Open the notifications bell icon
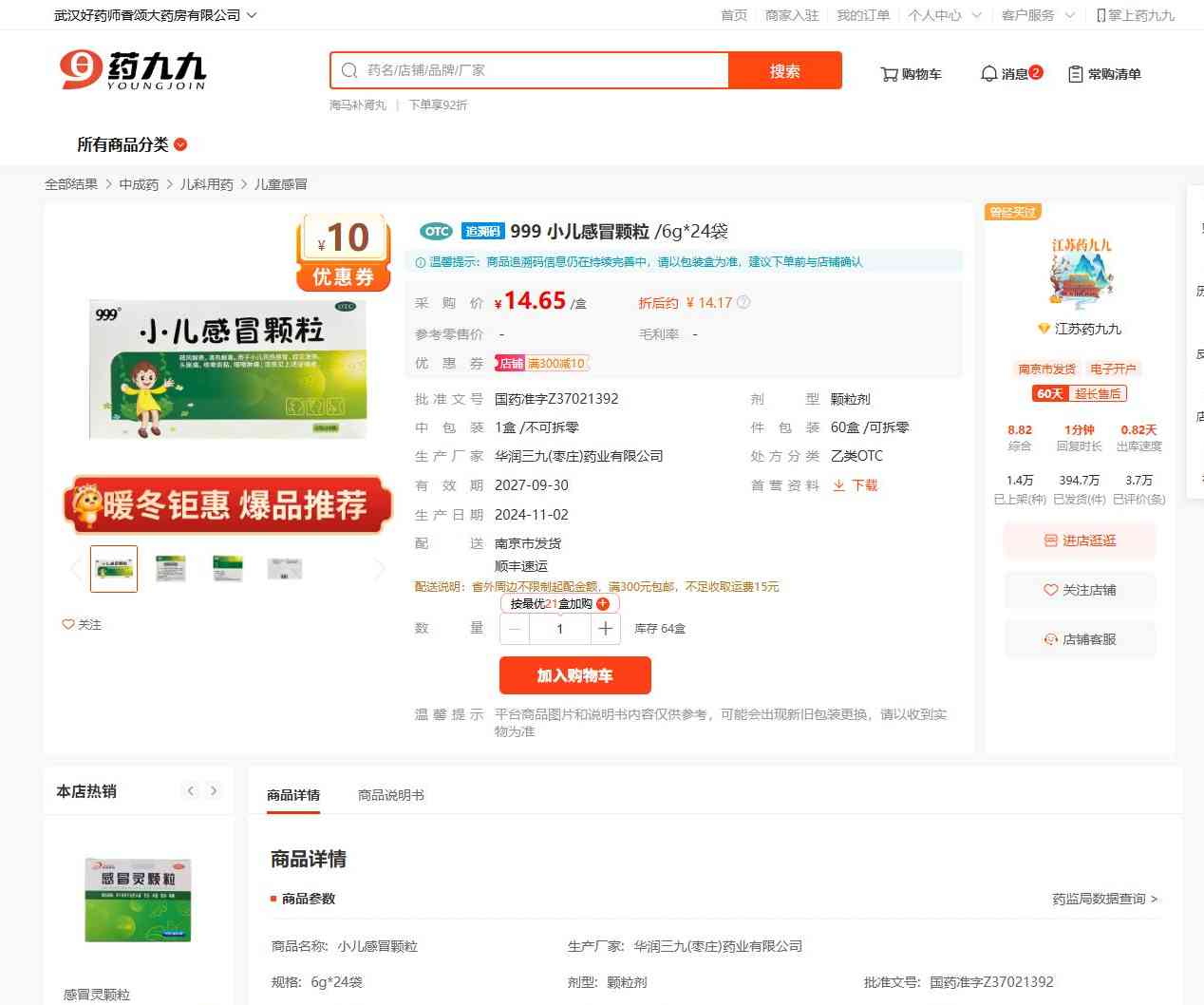The width and height of the screenshot is (1204, 1005). (988, 74)
